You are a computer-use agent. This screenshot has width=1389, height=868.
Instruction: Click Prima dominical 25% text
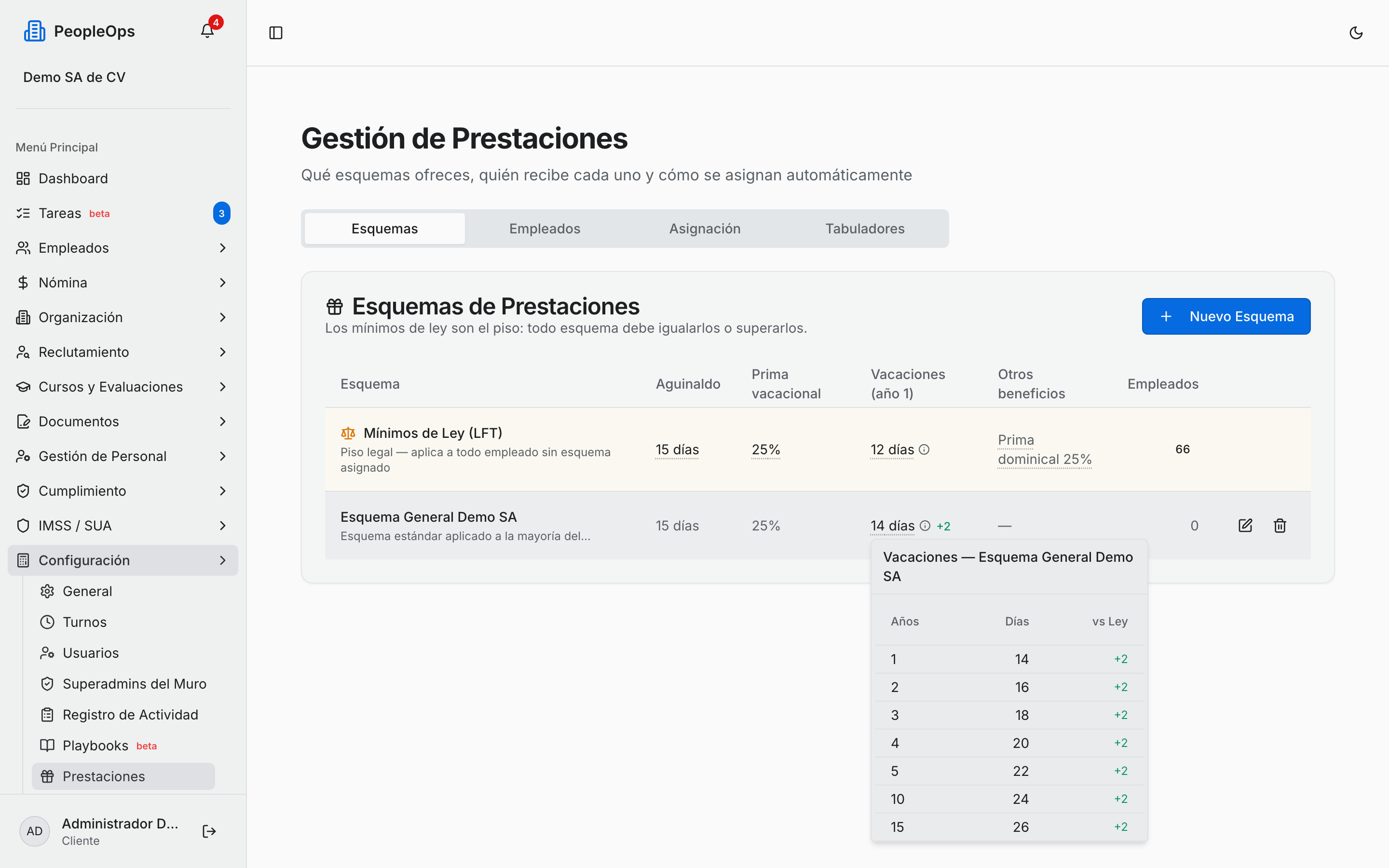(x=1045, y=449)
